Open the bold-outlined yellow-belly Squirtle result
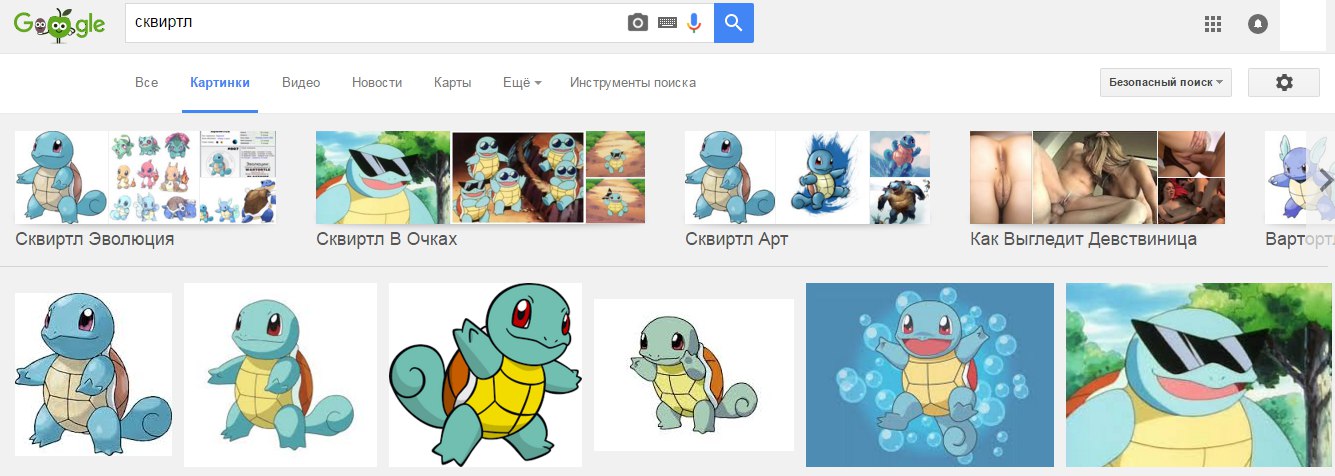This screenshot has width=1335, height=476. pos(486,375)
